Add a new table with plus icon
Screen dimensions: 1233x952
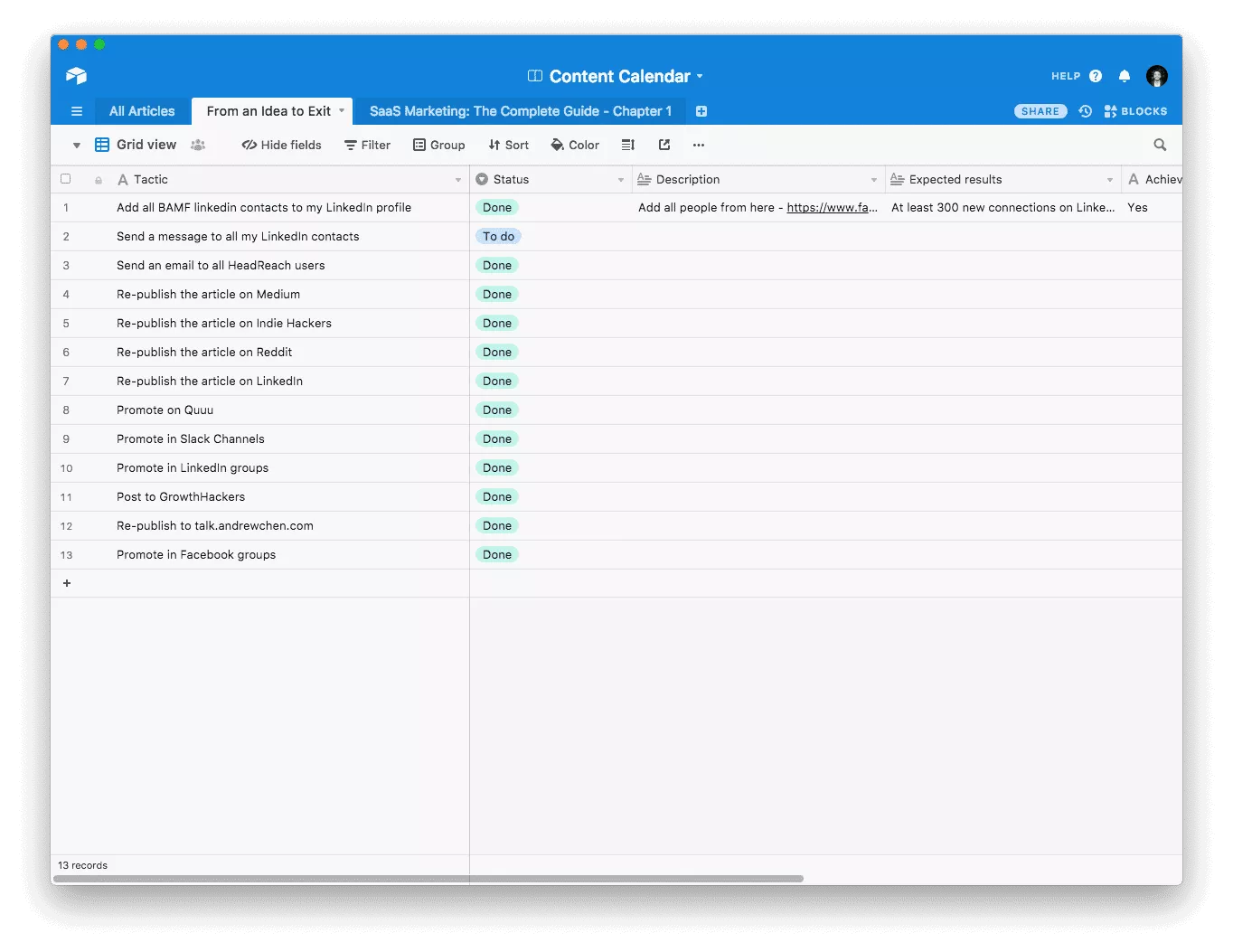[x=701, y=111]
